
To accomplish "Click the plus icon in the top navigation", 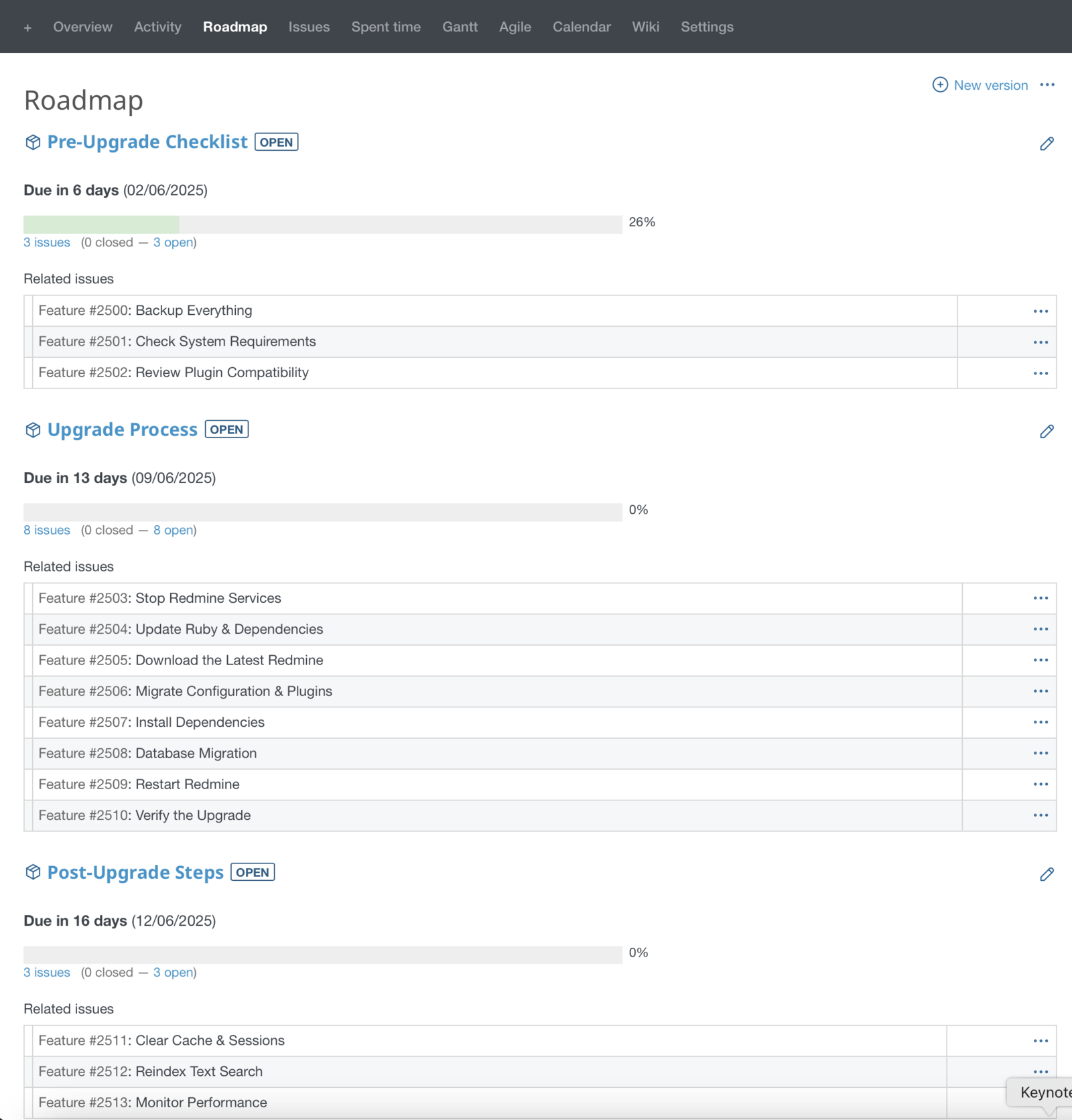I will click(27, 27).
